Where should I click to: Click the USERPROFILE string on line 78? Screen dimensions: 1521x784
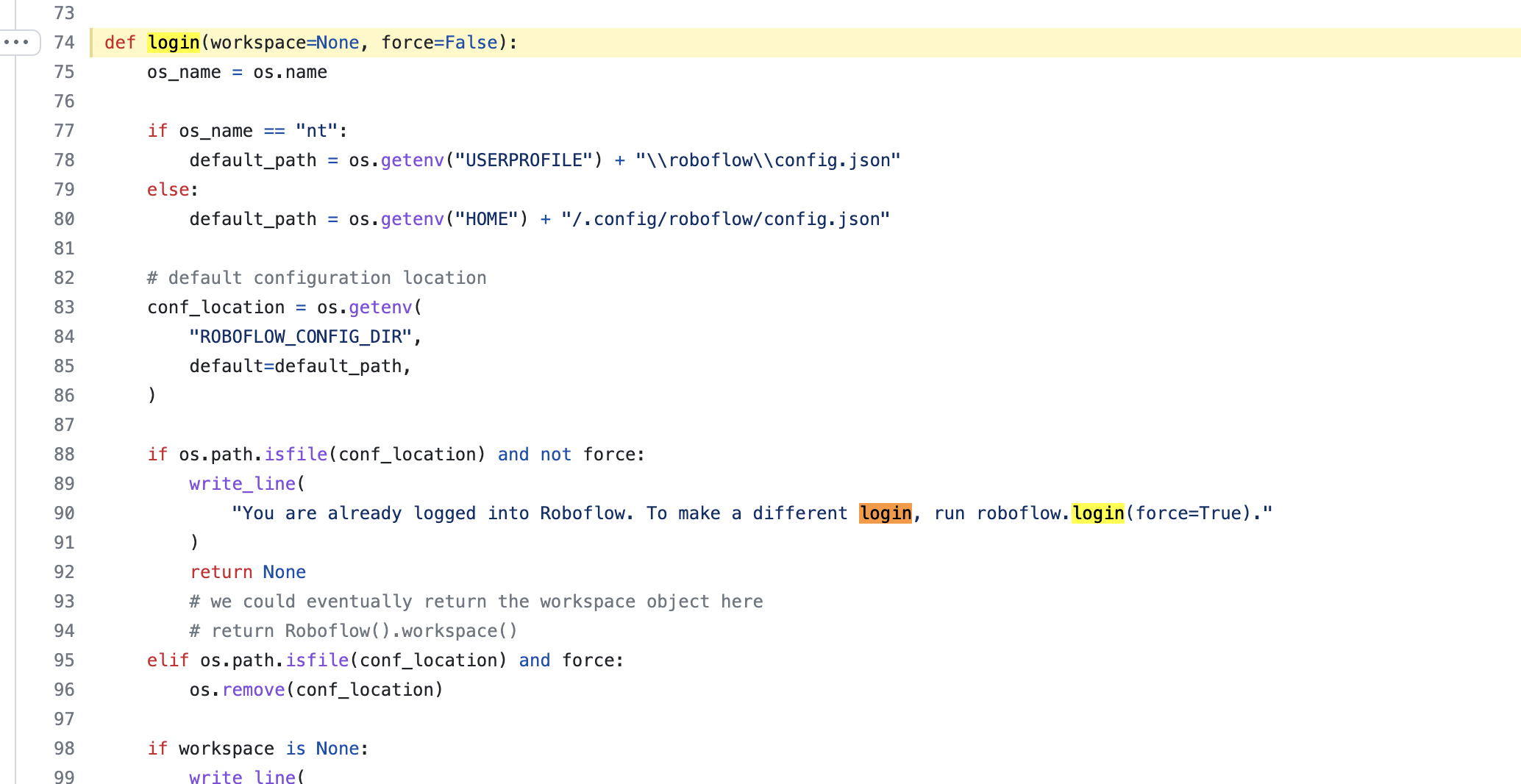pyautogui.click(x=529, y=160)
